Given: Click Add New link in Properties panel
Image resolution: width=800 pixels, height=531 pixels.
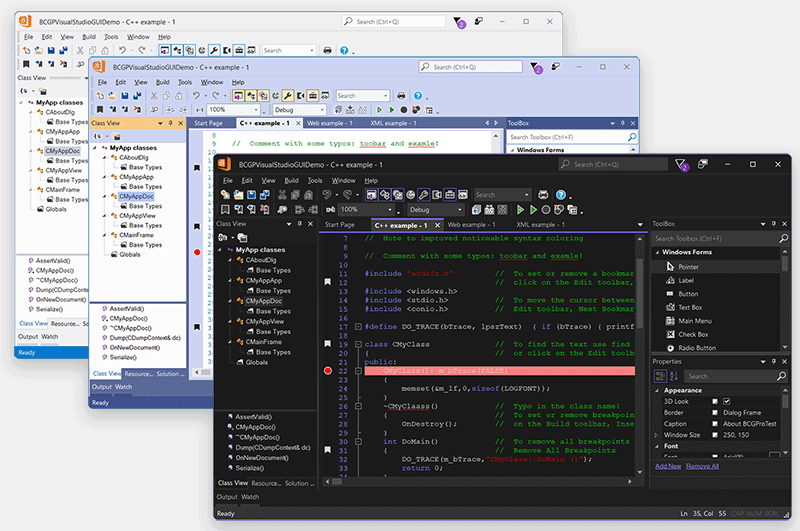Looking at the screenshot, I should pos(668,466).
